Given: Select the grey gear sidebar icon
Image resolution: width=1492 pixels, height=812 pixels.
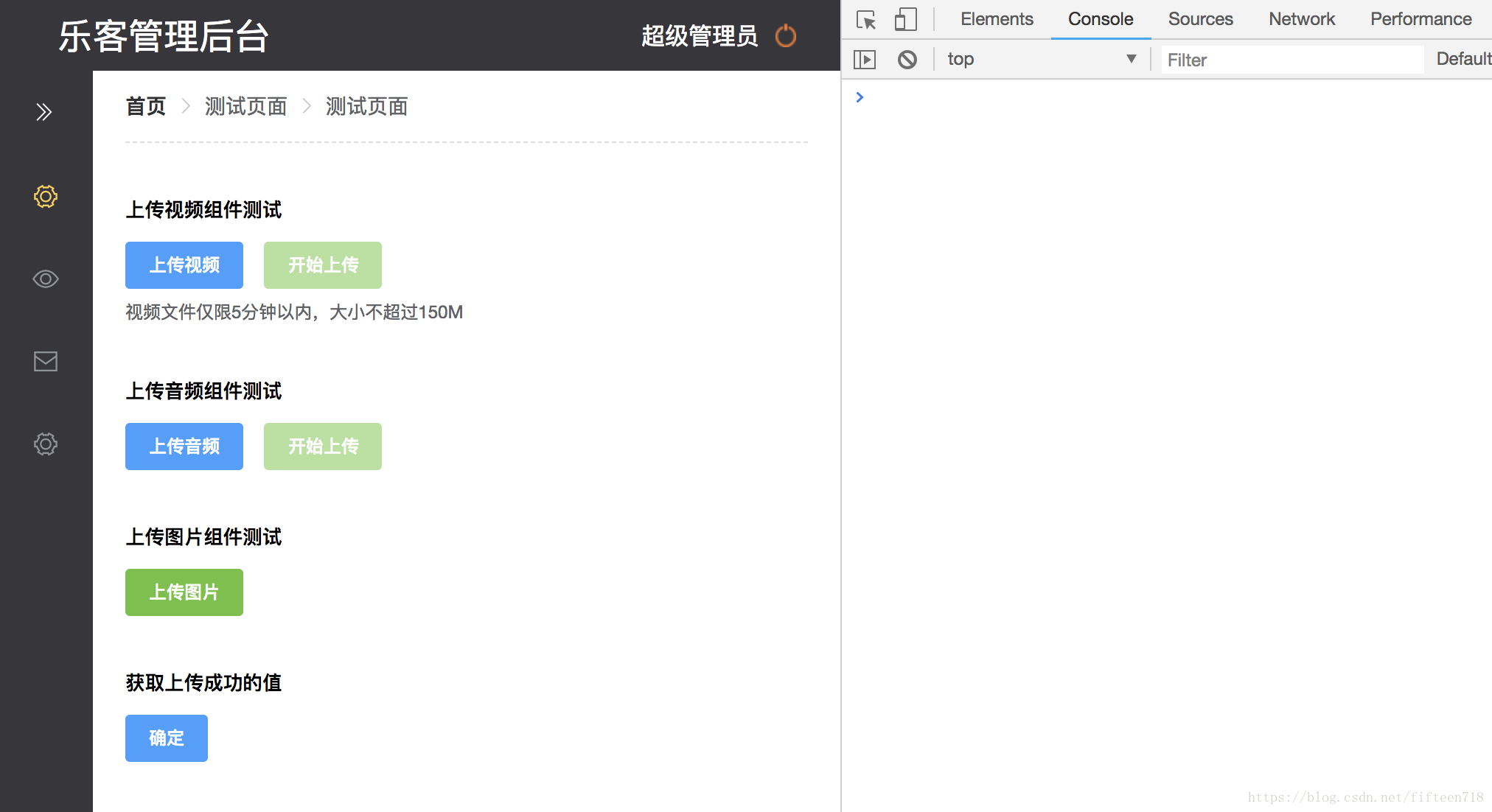Looking at the screenshot, I should tap(46, 444).
